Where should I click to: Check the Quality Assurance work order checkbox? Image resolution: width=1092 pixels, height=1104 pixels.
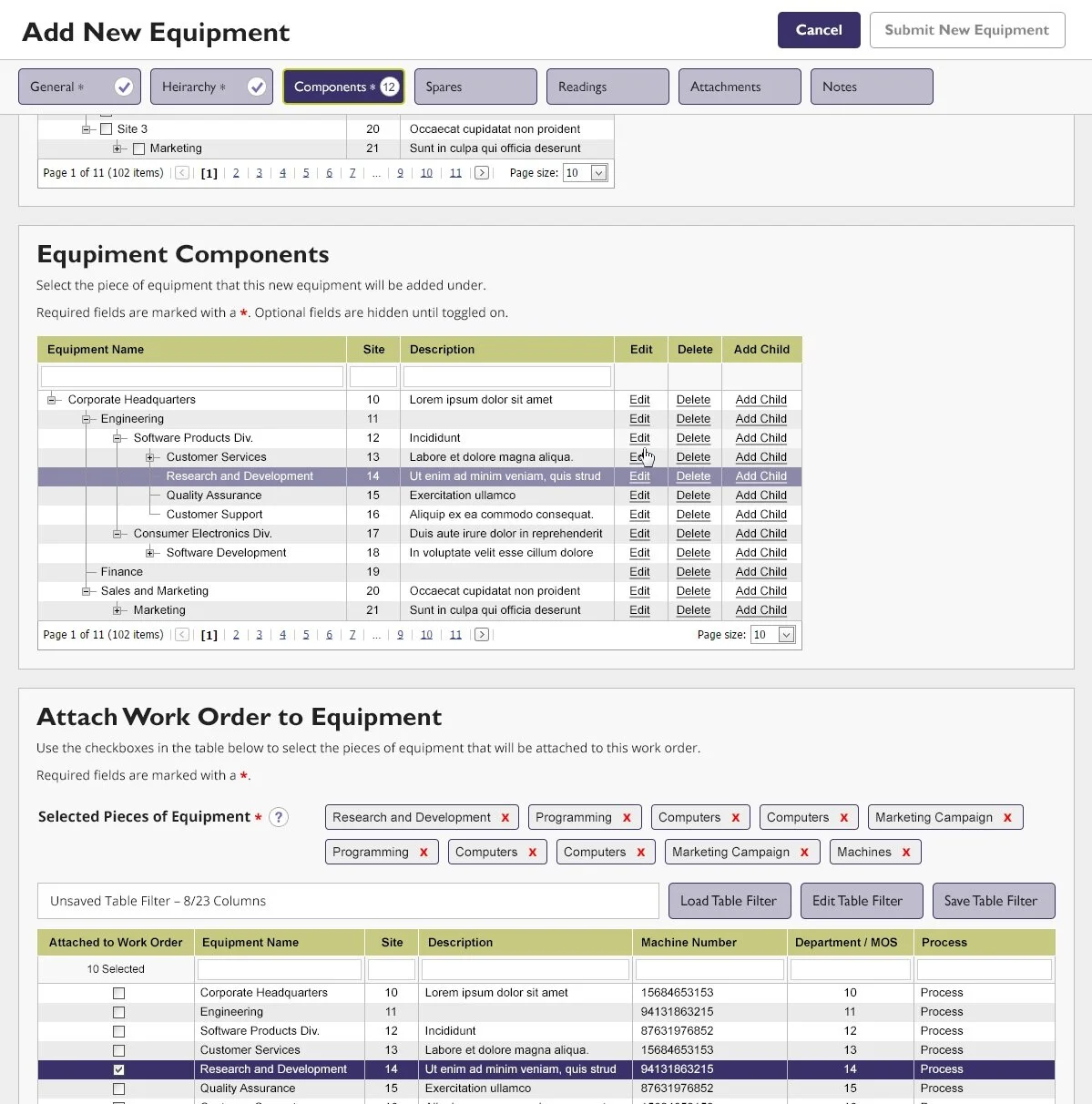point(118,1089)
